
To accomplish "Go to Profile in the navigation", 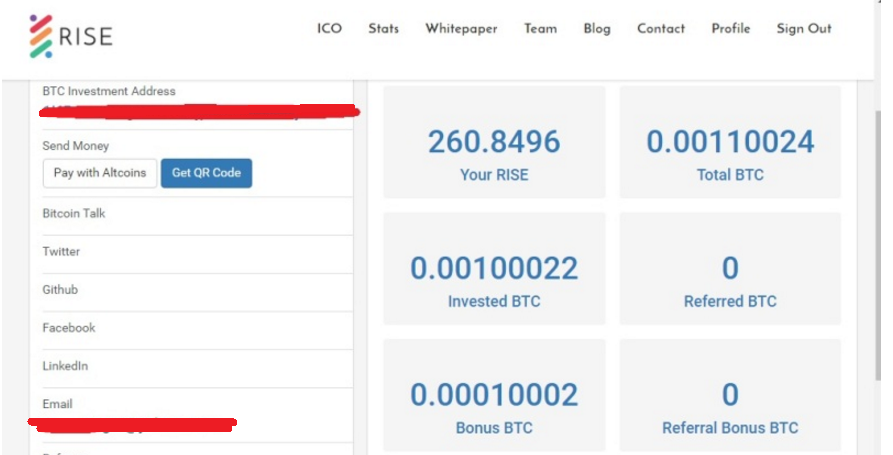I will pyautogui.click(x=731, y=28).
